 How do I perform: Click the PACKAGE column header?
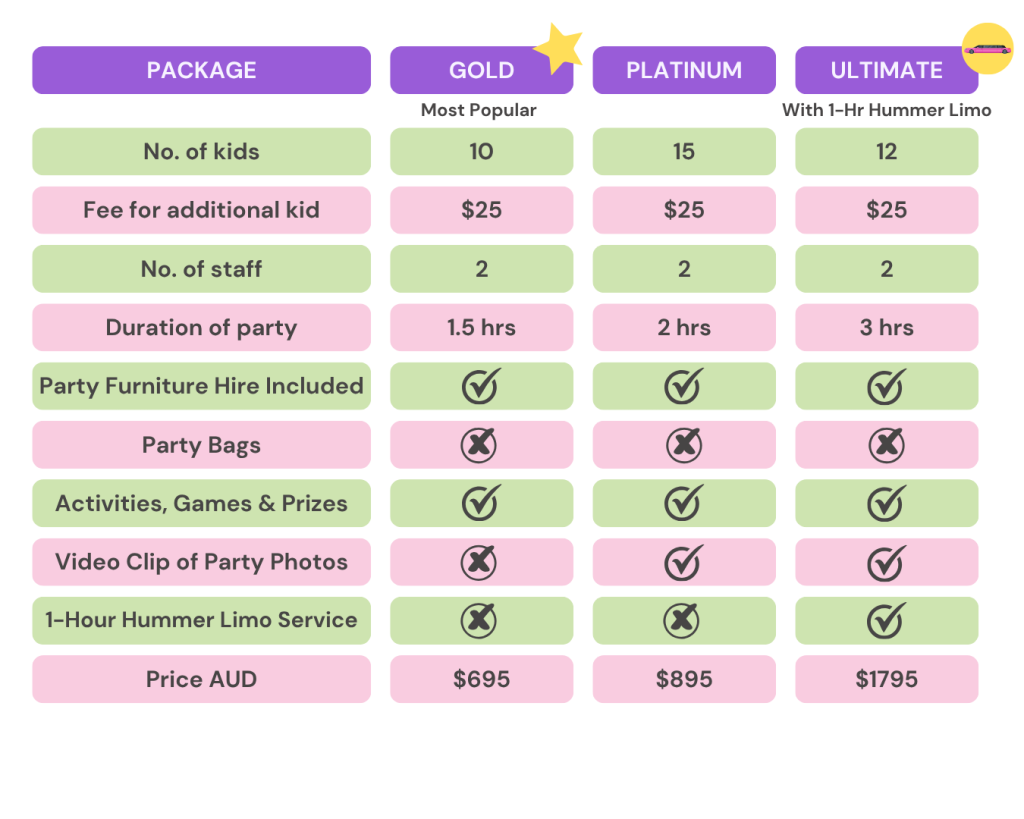[201, 70]
